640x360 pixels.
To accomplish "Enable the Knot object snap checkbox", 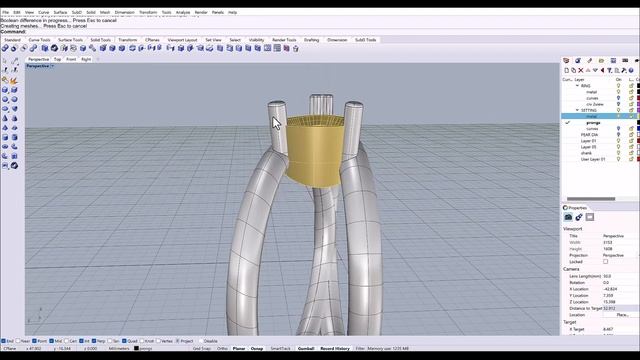I will 142,341.
